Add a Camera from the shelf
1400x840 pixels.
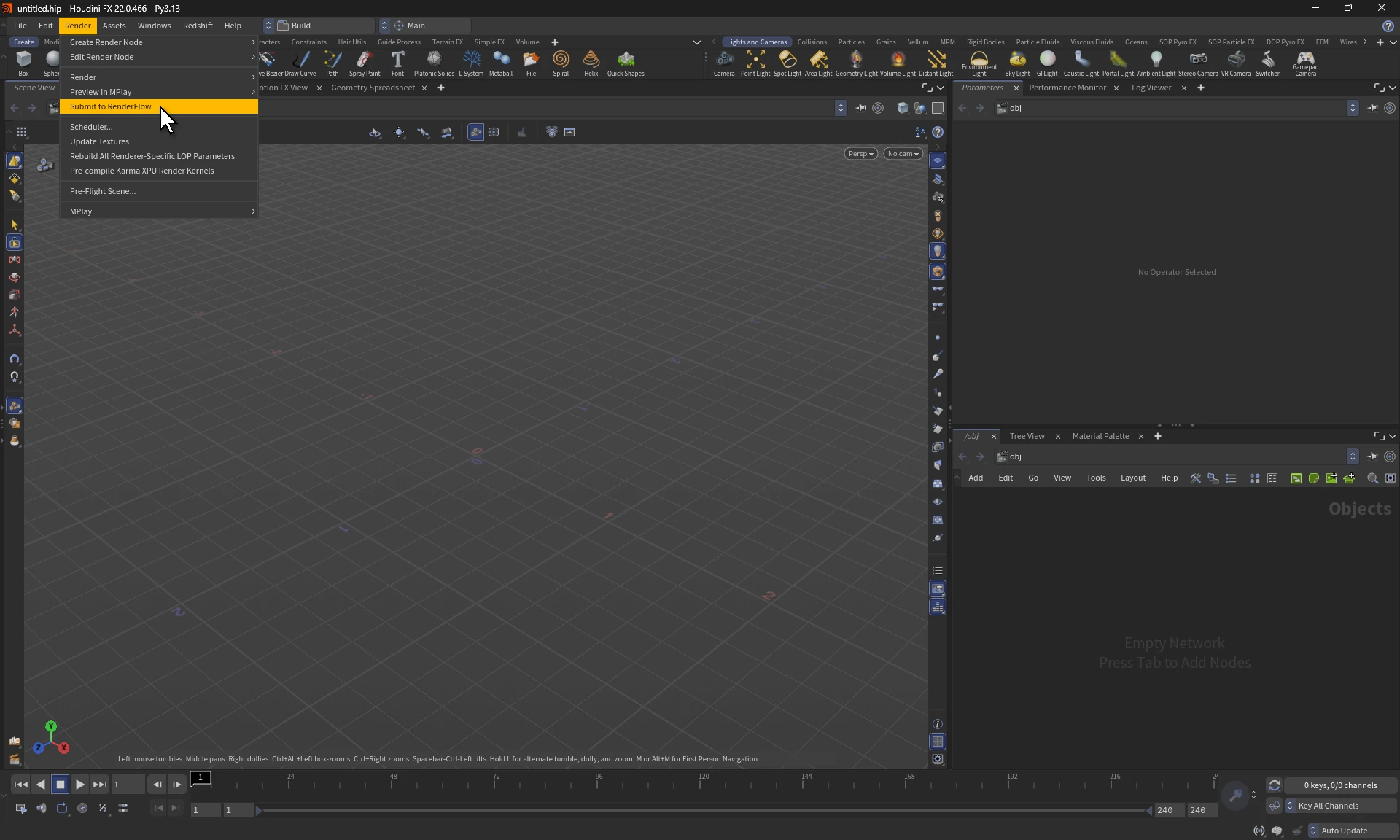click(x=724, y=63)
